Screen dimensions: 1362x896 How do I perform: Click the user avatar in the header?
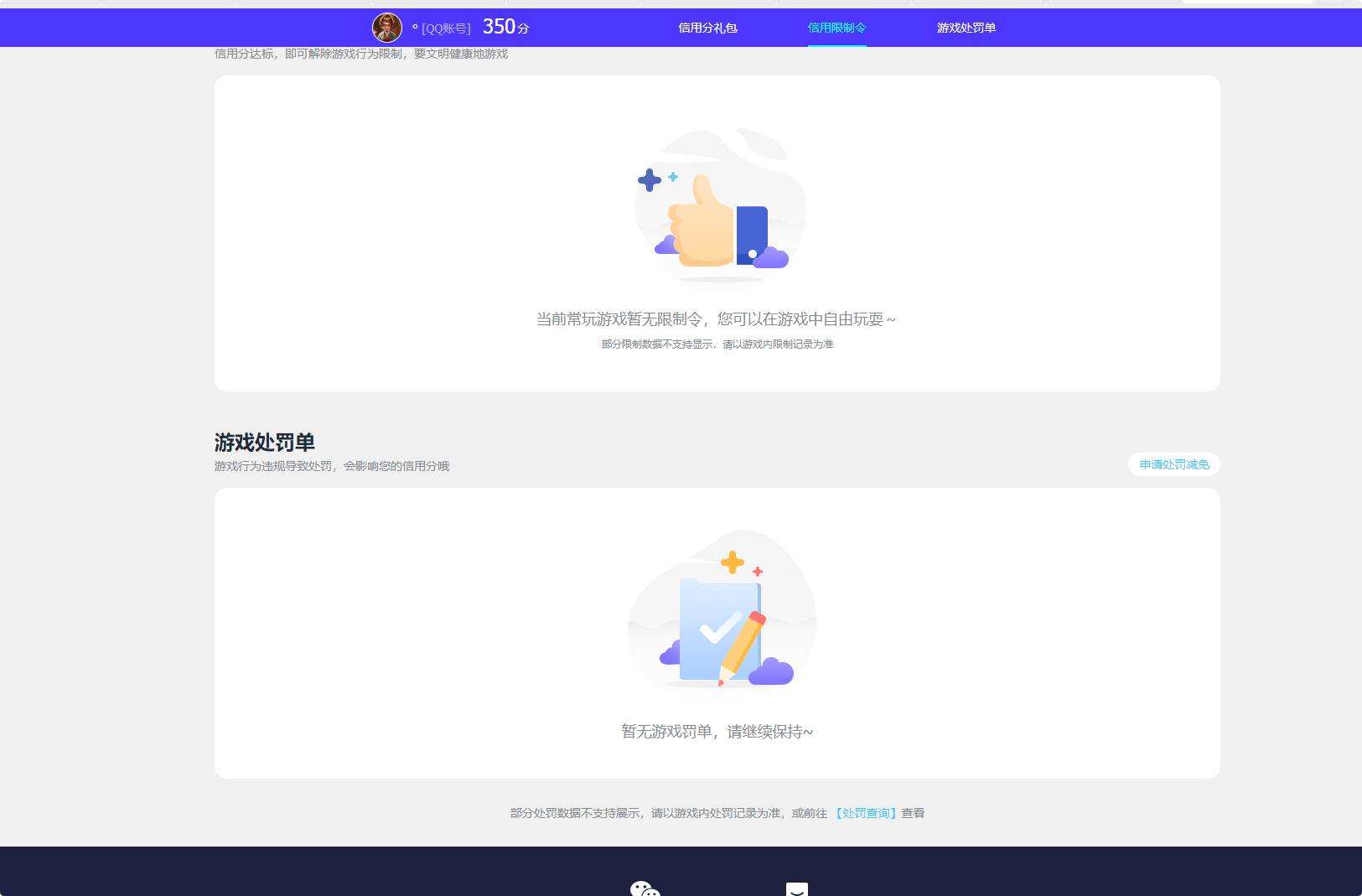386,28
